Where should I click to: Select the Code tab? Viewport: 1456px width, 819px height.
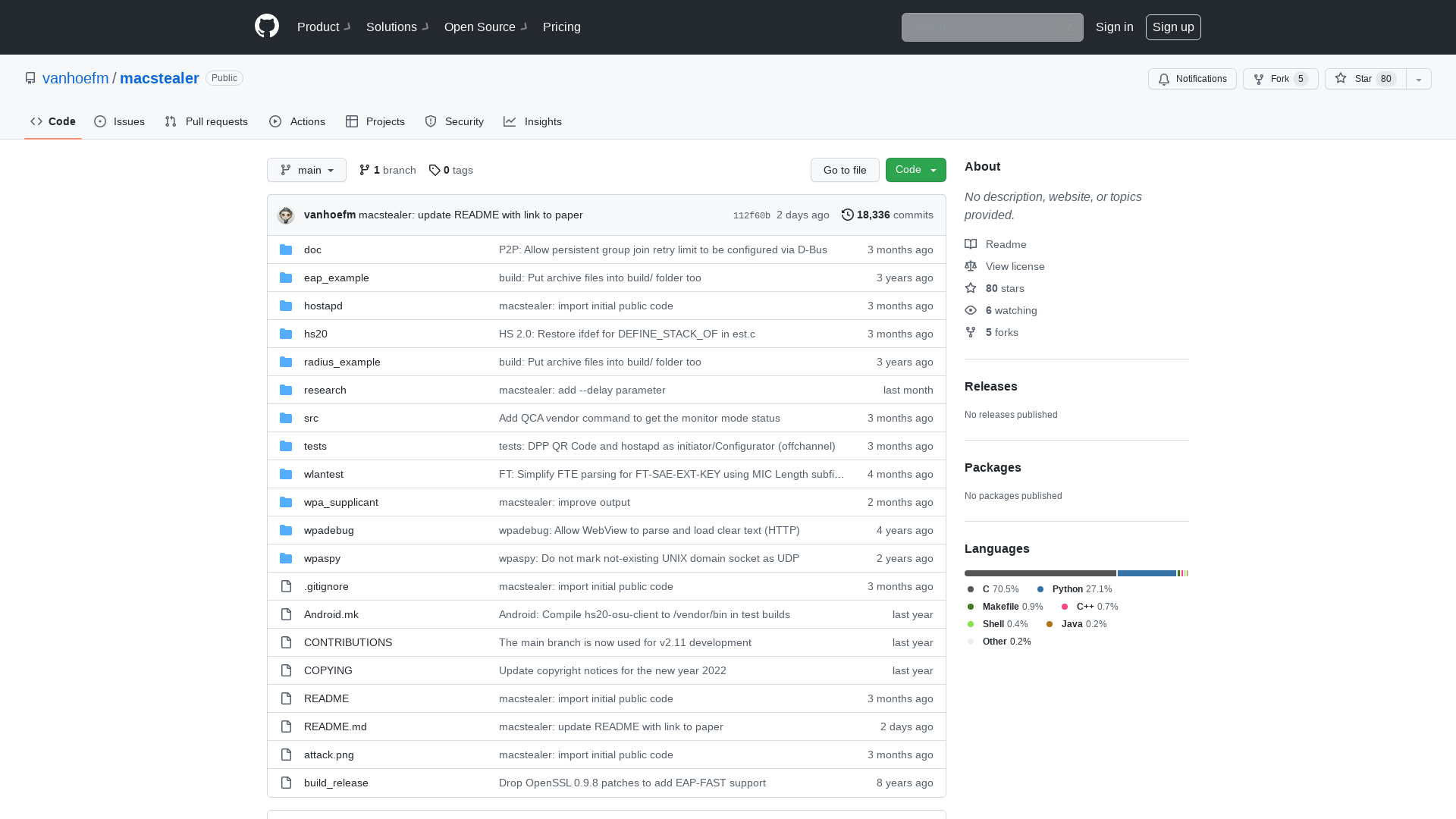[x=53, y=121]
